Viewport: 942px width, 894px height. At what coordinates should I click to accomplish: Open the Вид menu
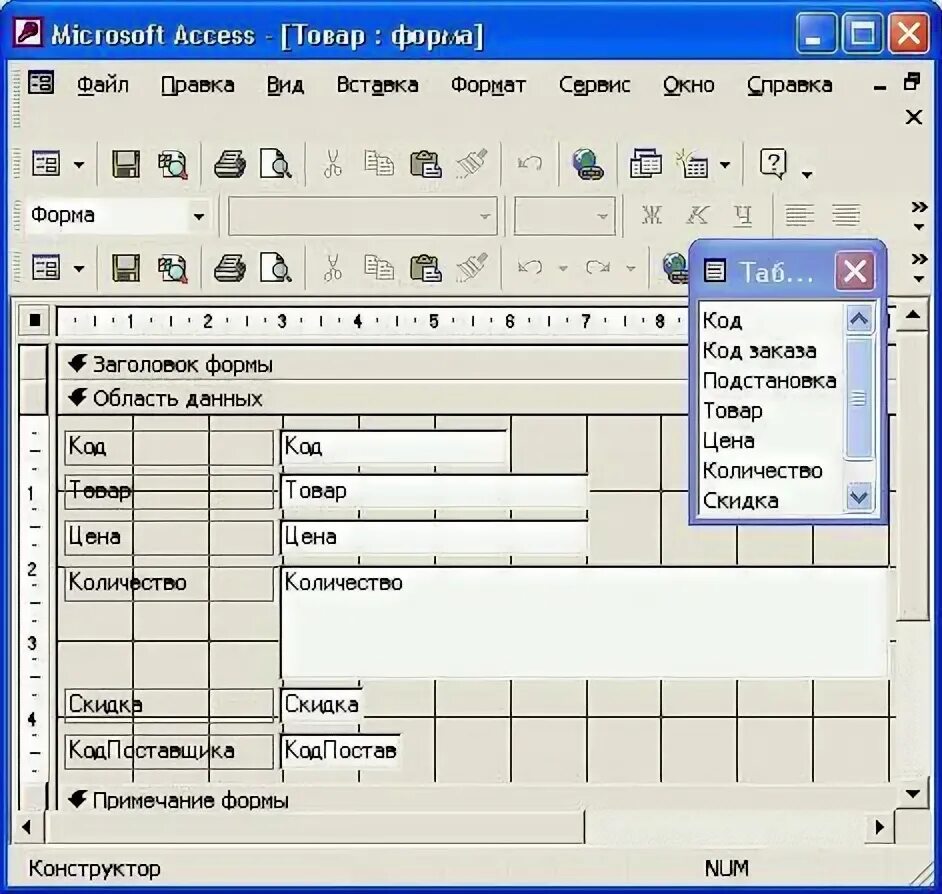pyautogui.click(x=285, y=85)
